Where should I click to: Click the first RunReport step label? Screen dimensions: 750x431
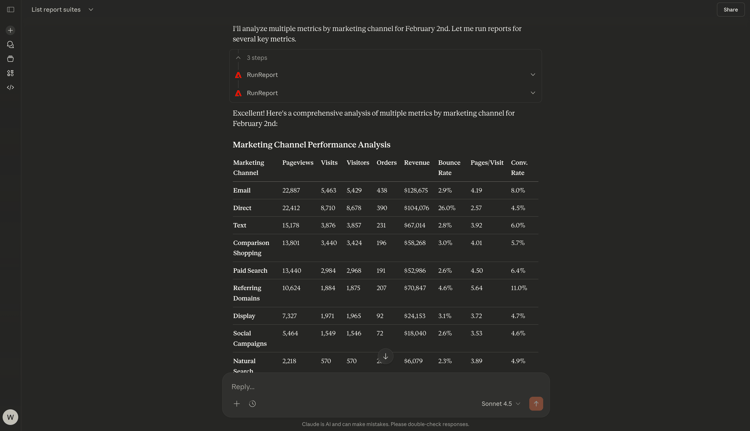262,75
